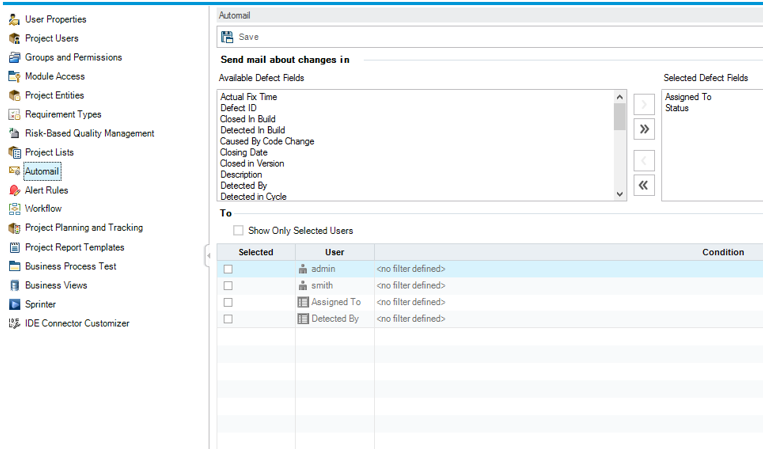Check the Selected box for admin
The width and height of the screenshot is (763, 449).
pyautogui.click(x=229, y=269)
